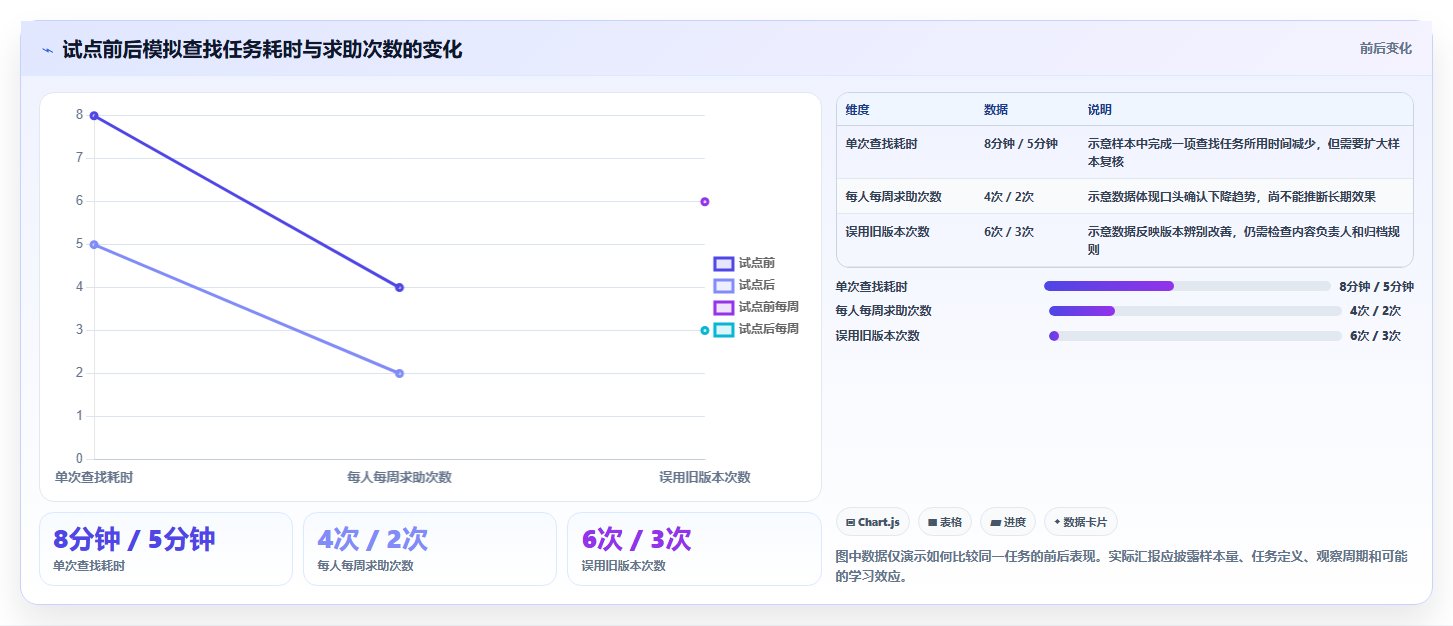Click description 示意样本中完成一项查找任务
This screenshot has height=626, width=1453.
pos(1244,153)
